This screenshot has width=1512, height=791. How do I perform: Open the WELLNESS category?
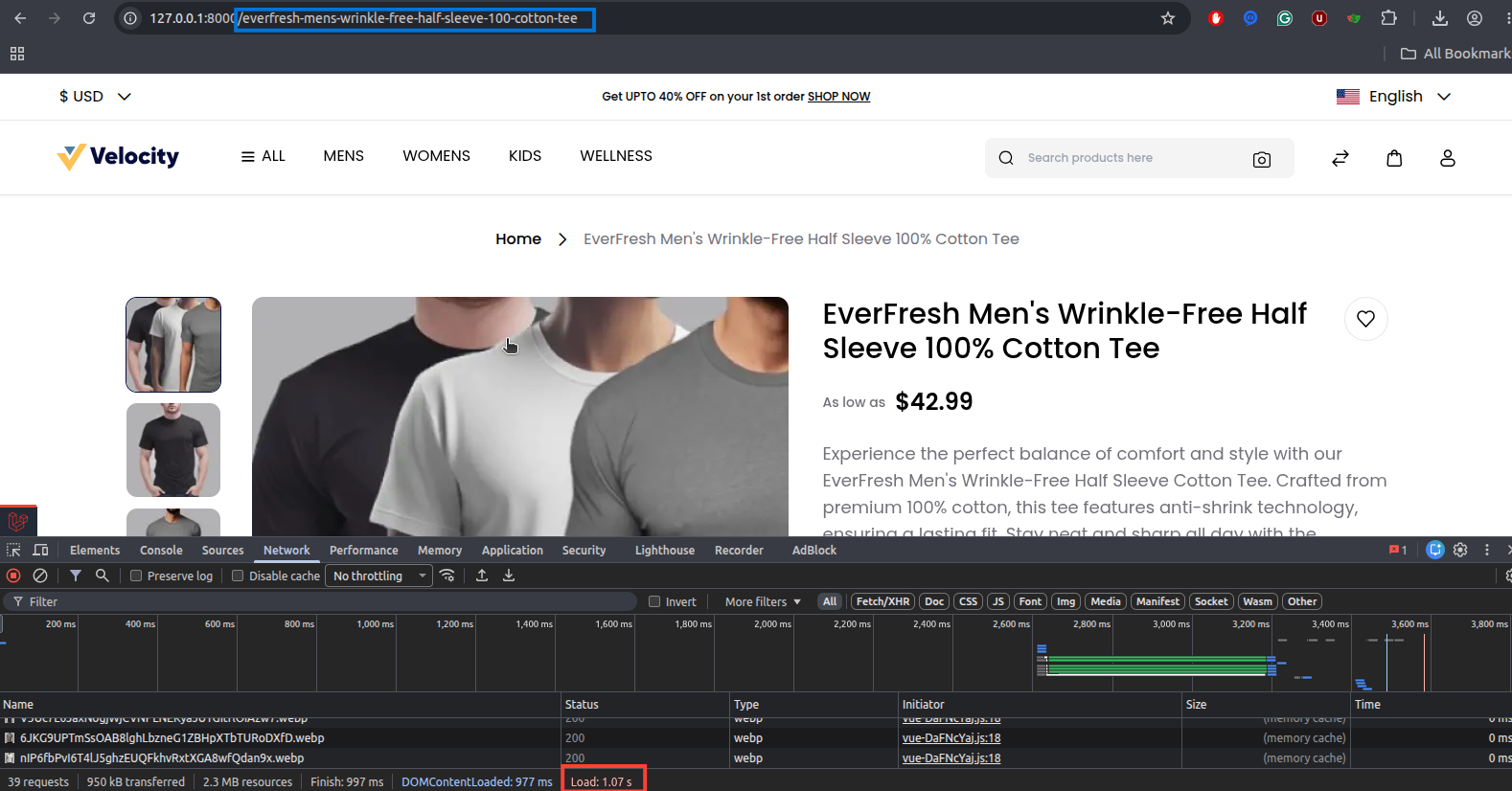click(x=616, y=156)
